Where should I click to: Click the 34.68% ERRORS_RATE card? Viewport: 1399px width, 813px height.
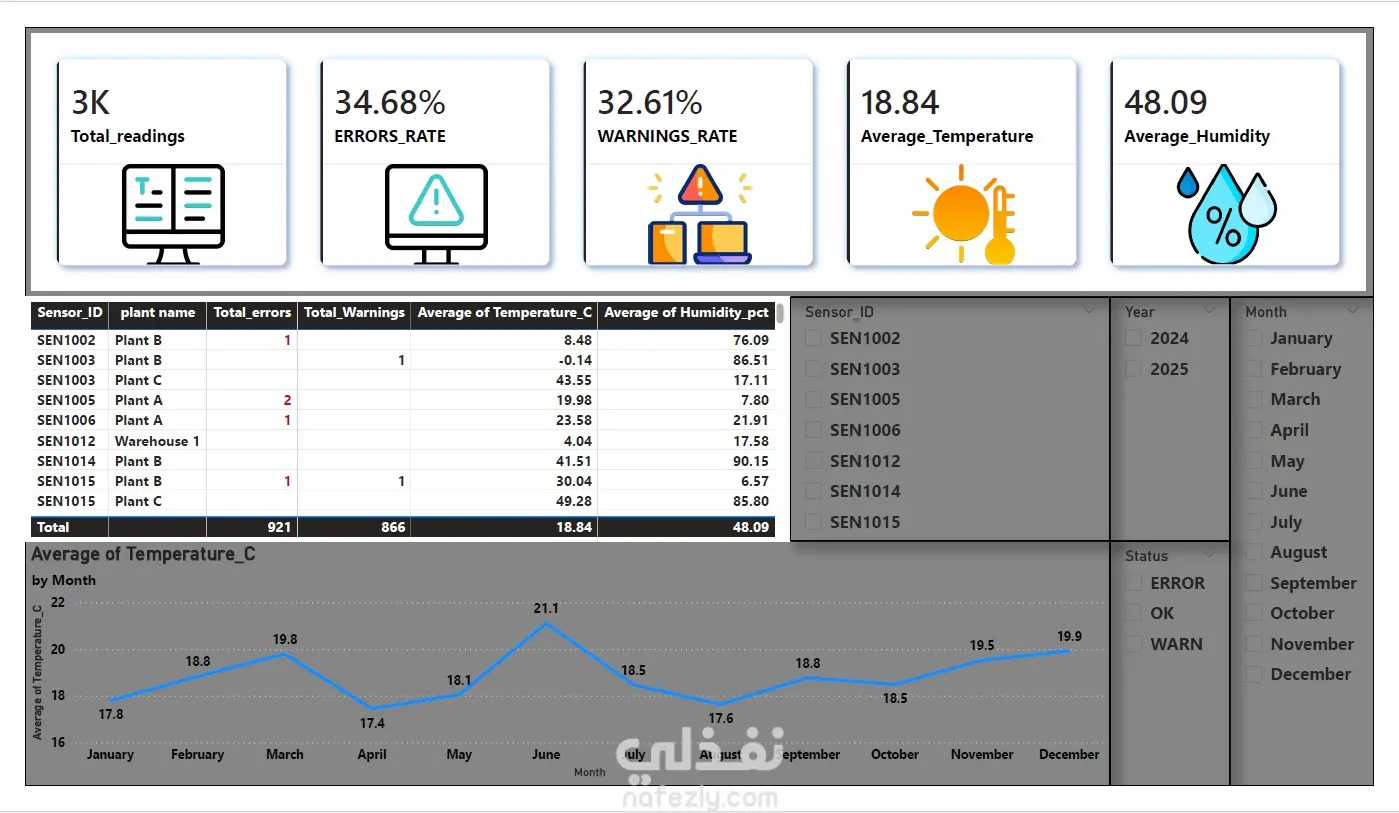(436, 162)
